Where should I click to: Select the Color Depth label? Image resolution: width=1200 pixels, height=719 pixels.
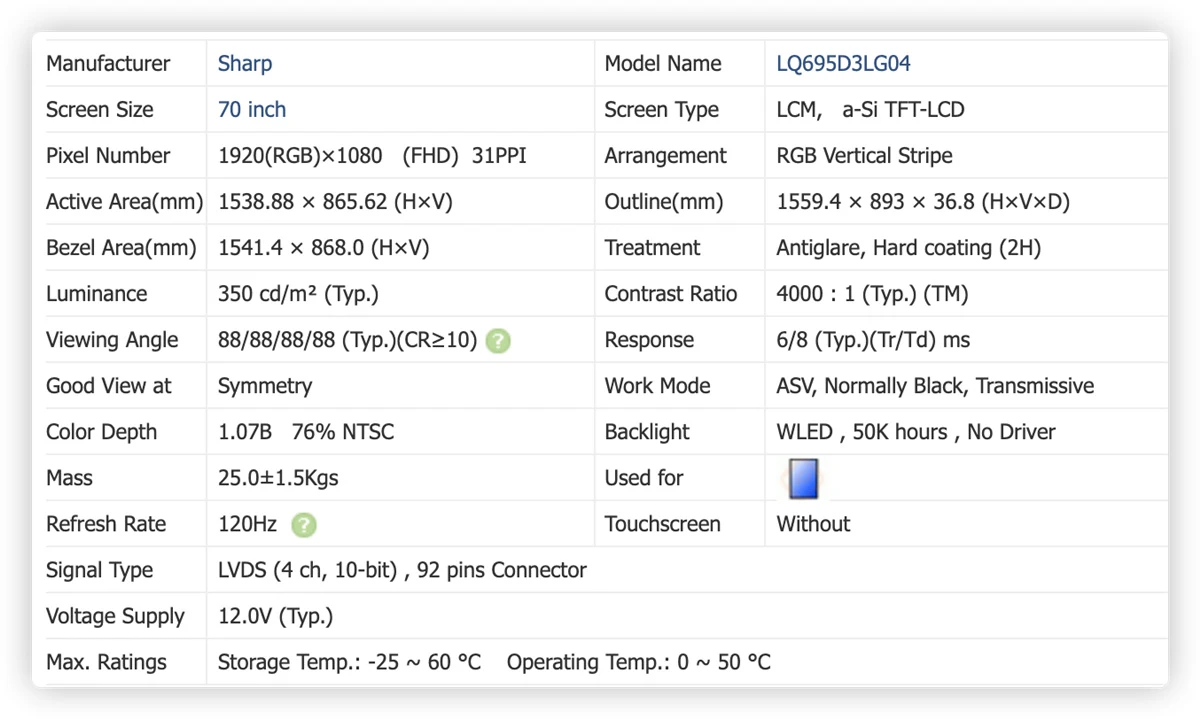(101, 431)
